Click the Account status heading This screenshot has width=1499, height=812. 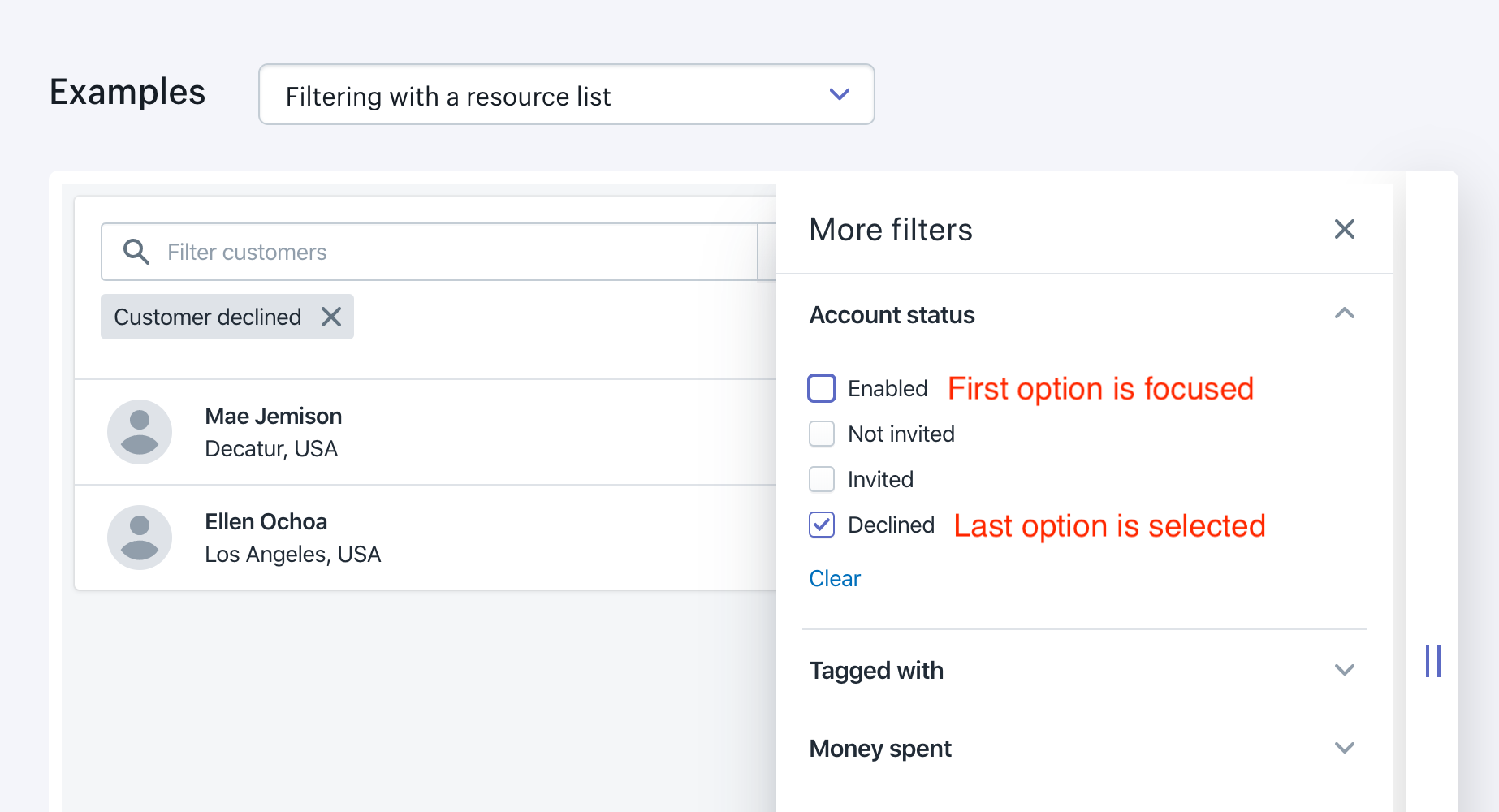(x=892, y=315)
